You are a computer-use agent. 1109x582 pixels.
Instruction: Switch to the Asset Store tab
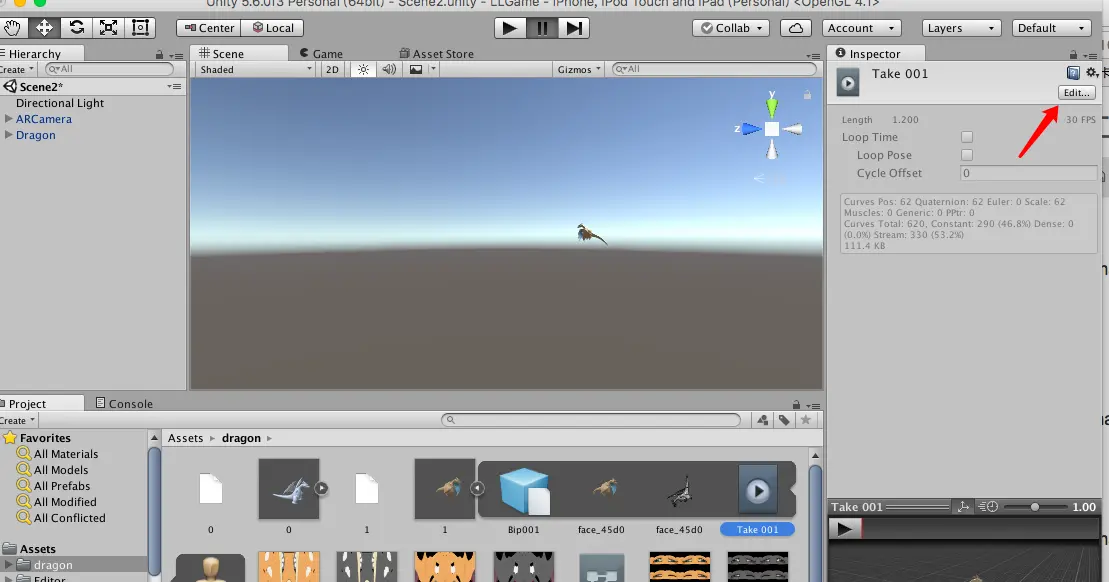click(x=436, y=54)
